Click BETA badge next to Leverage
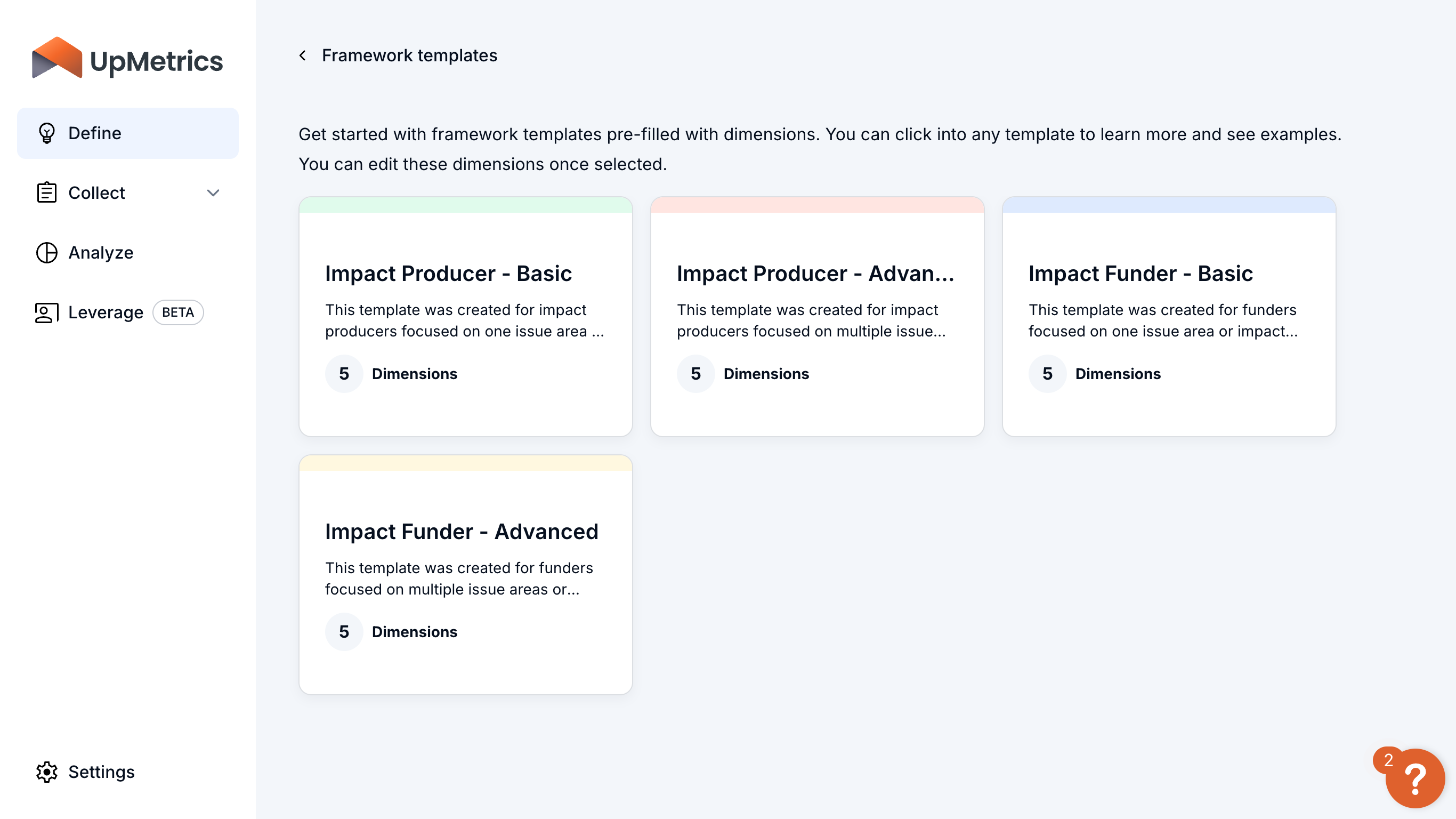Screen dimensions: 1456x819 click(177, 312)
